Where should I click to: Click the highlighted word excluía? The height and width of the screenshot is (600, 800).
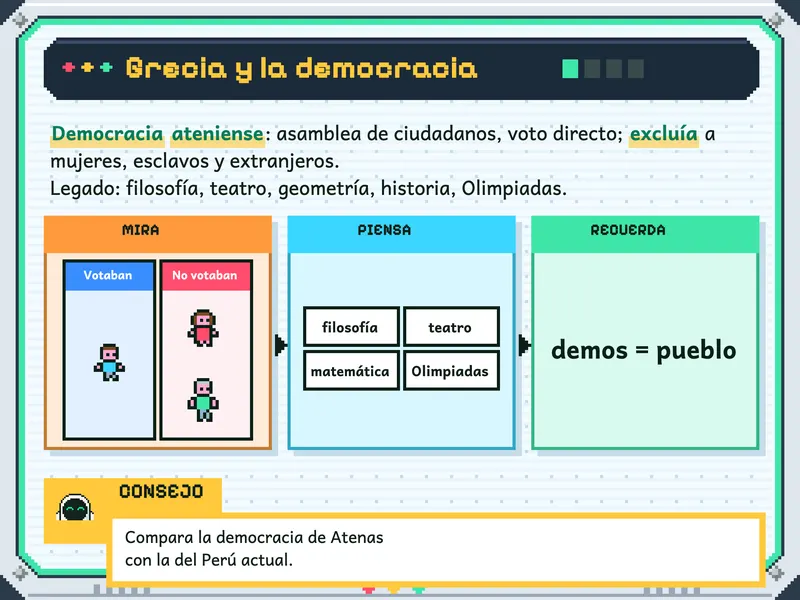(664, 134)
